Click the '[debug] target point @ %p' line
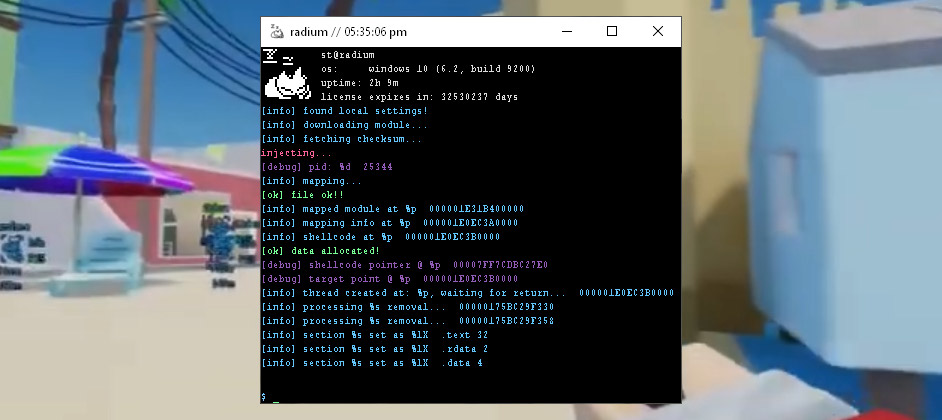 [x=389, y=279]
